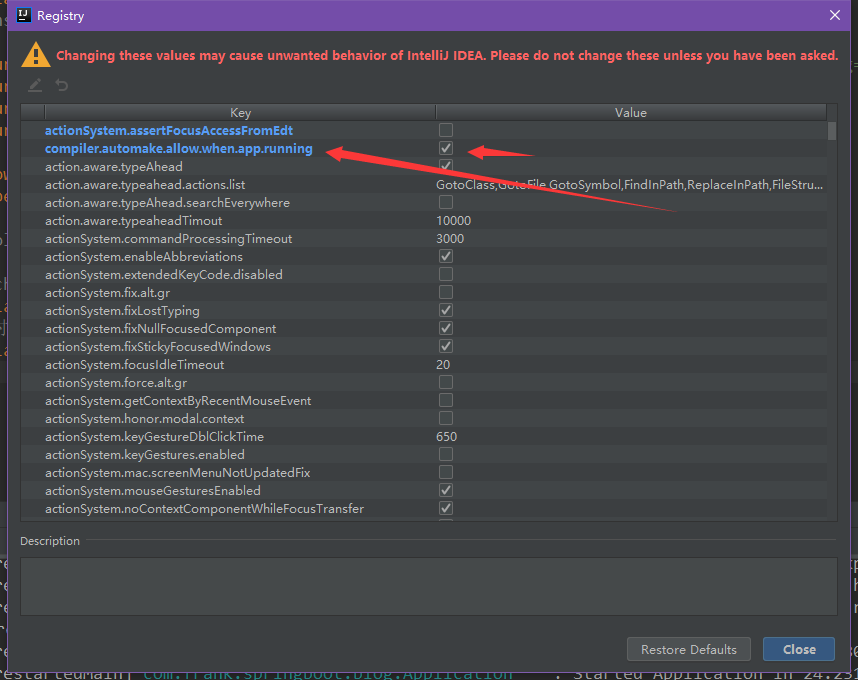Screen dimensions: 858x680
Task: Click the revert arrow icon in the toolbar
Action: coord(62,85)
